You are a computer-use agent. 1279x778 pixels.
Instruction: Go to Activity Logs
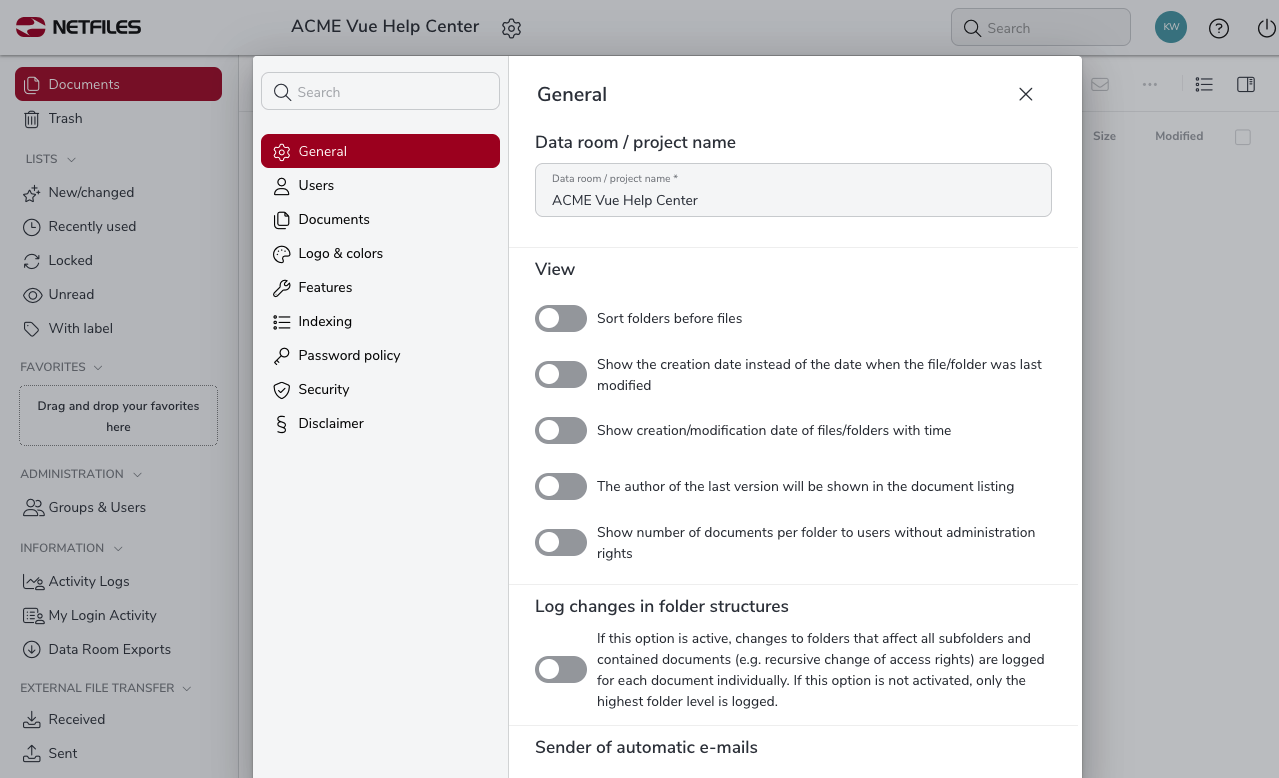point(88,582)
